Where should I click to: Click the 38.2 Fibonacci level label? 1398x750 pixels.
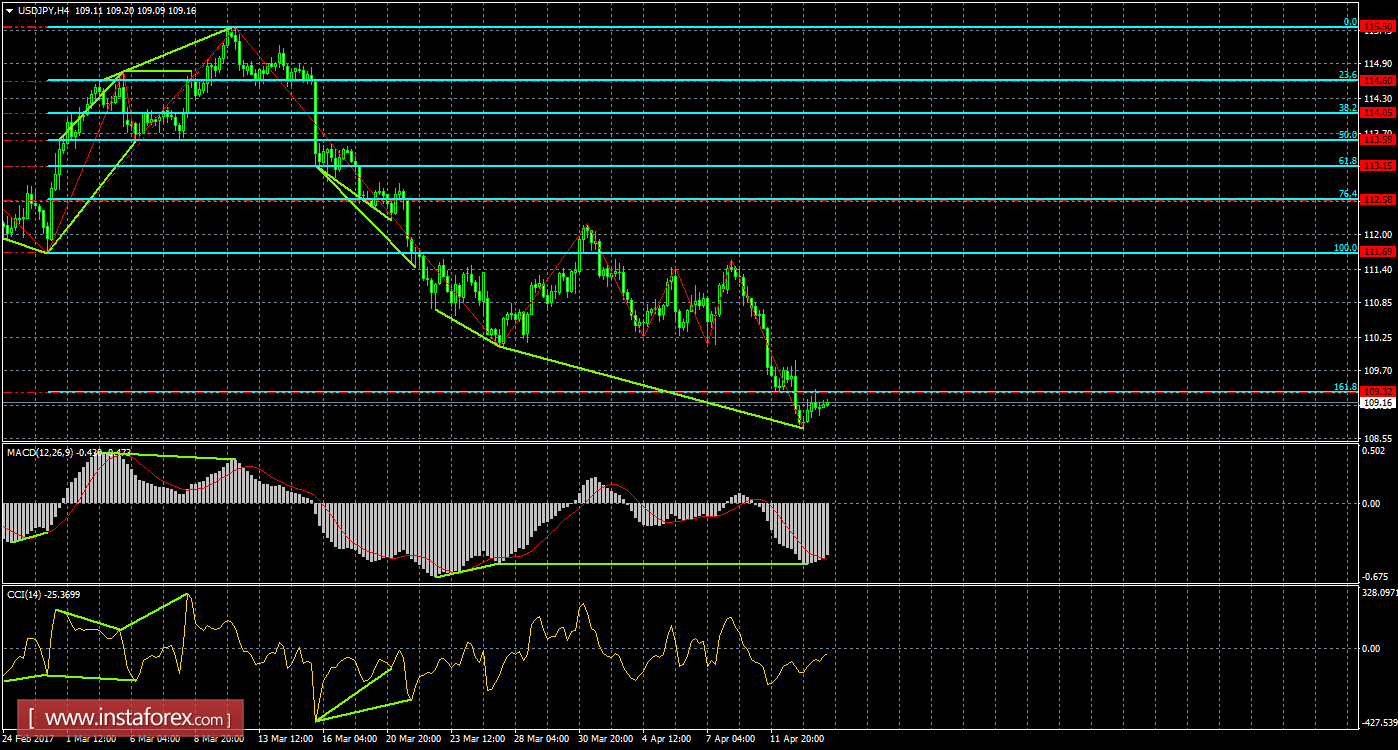click(x=1346, y=106)
